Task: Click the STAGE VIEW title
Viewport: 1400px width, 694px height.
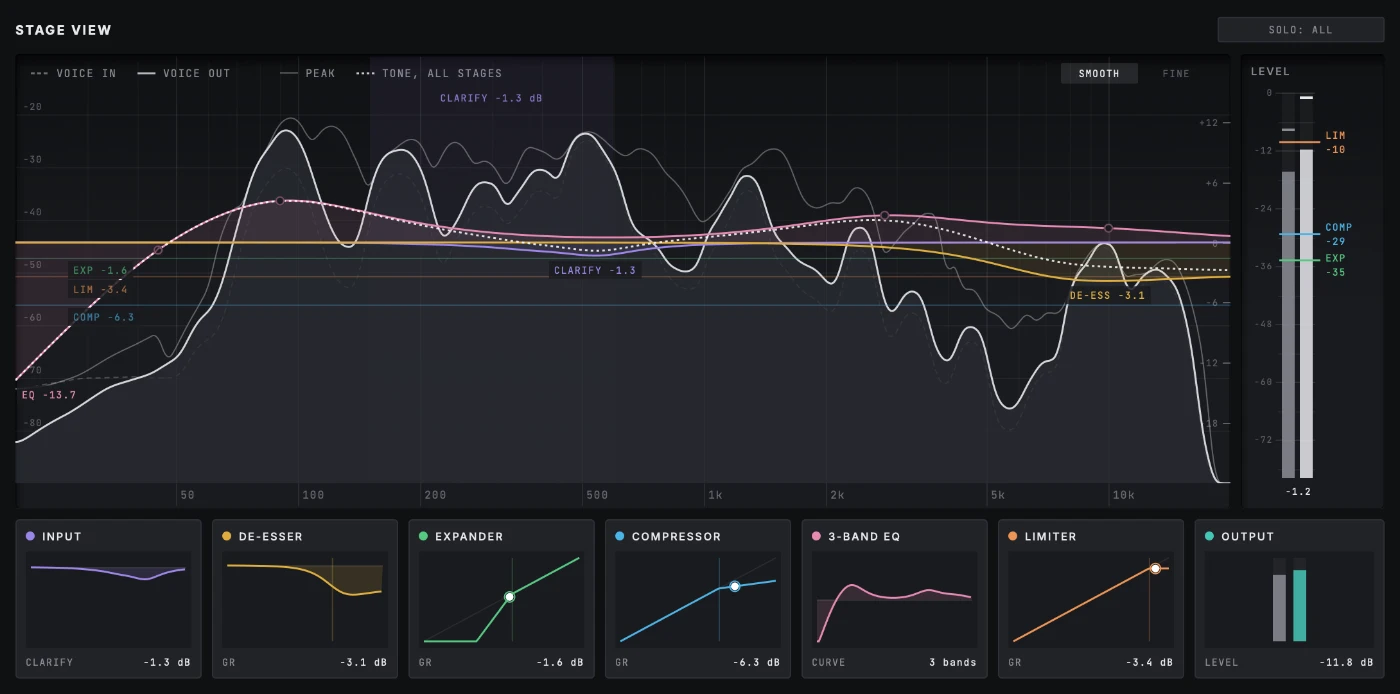Action: pos(63,30)
